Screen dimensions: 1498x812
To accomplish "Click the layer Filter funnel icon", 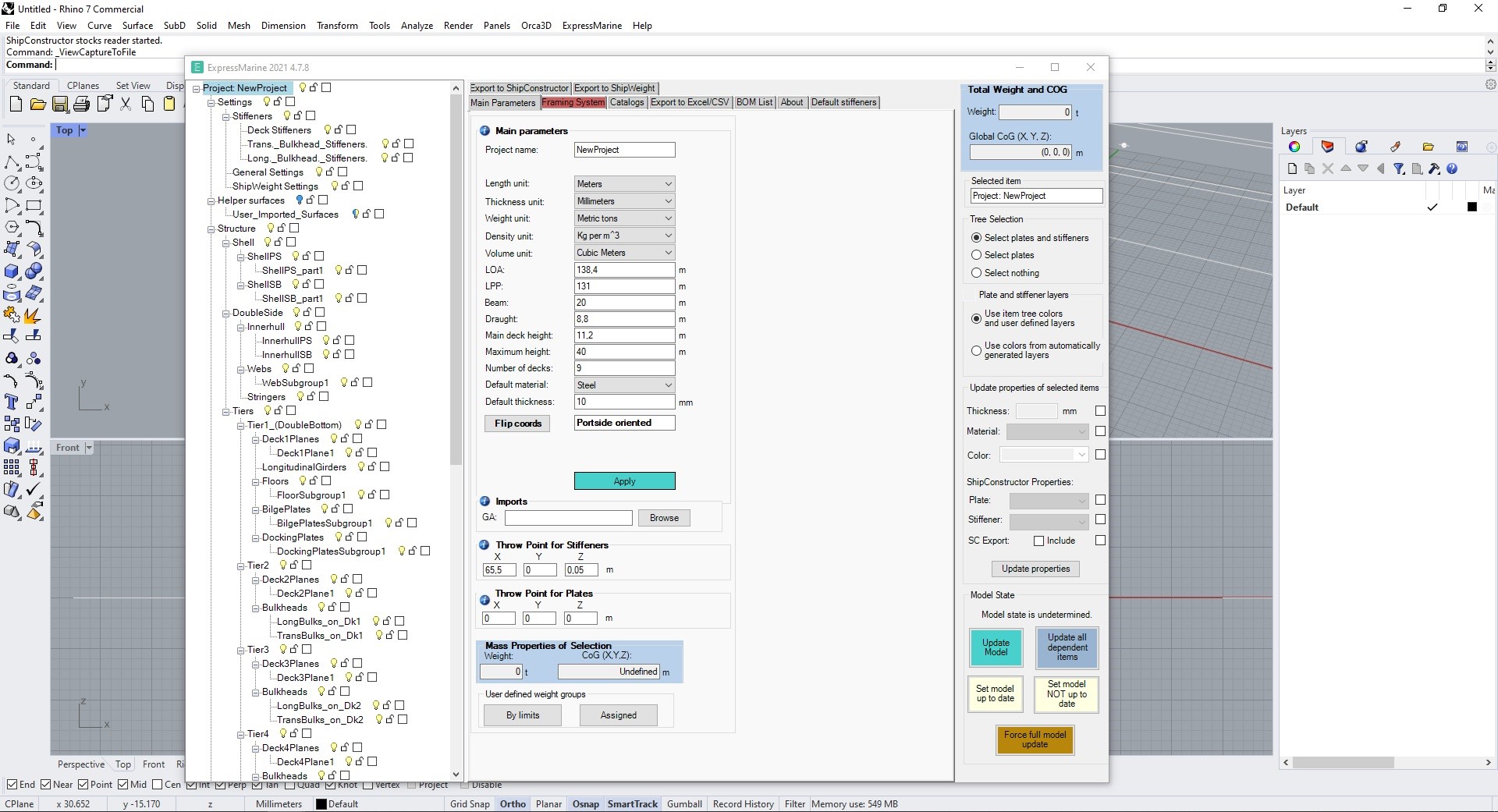I will pyautogui.click(x=1399, y=168).
